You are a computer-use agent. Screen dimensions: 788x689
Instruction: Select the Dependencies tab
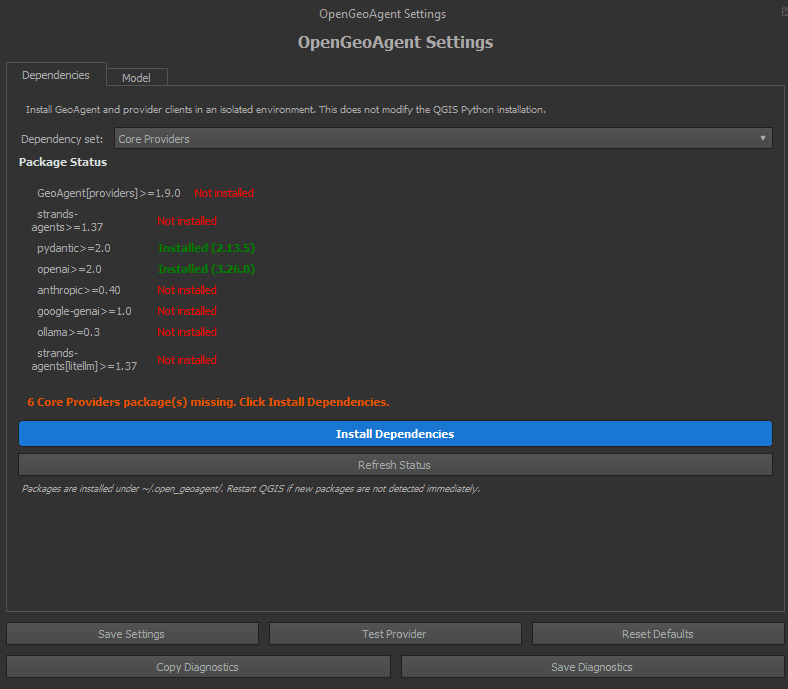56,75
